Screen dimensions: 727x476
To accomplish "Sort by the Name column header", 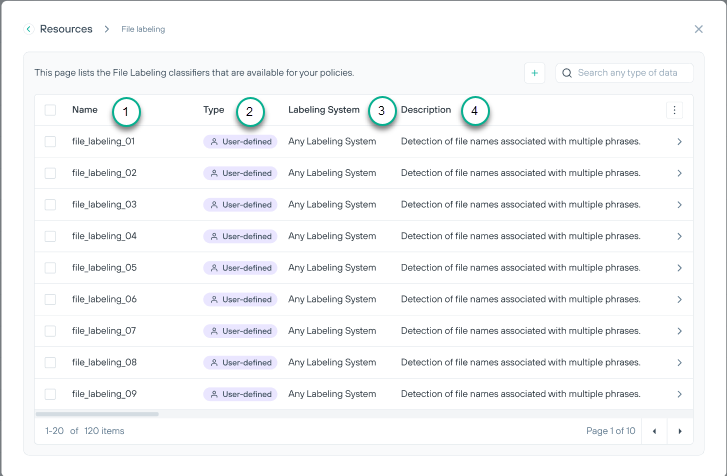I will click(85, 110).
